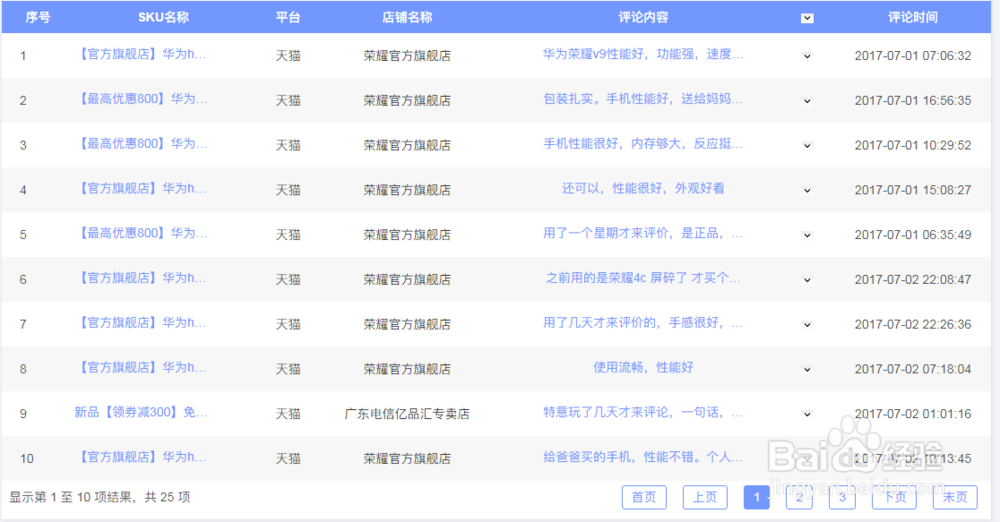
Task: Click the 店铺名称 column header
Action: click(x=407, y=18)
